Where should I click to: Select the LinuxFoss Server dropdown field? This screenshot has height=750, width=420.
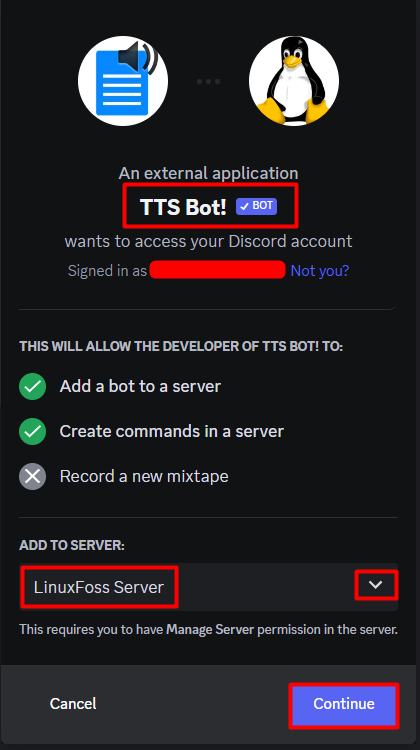tap(209, 587)
